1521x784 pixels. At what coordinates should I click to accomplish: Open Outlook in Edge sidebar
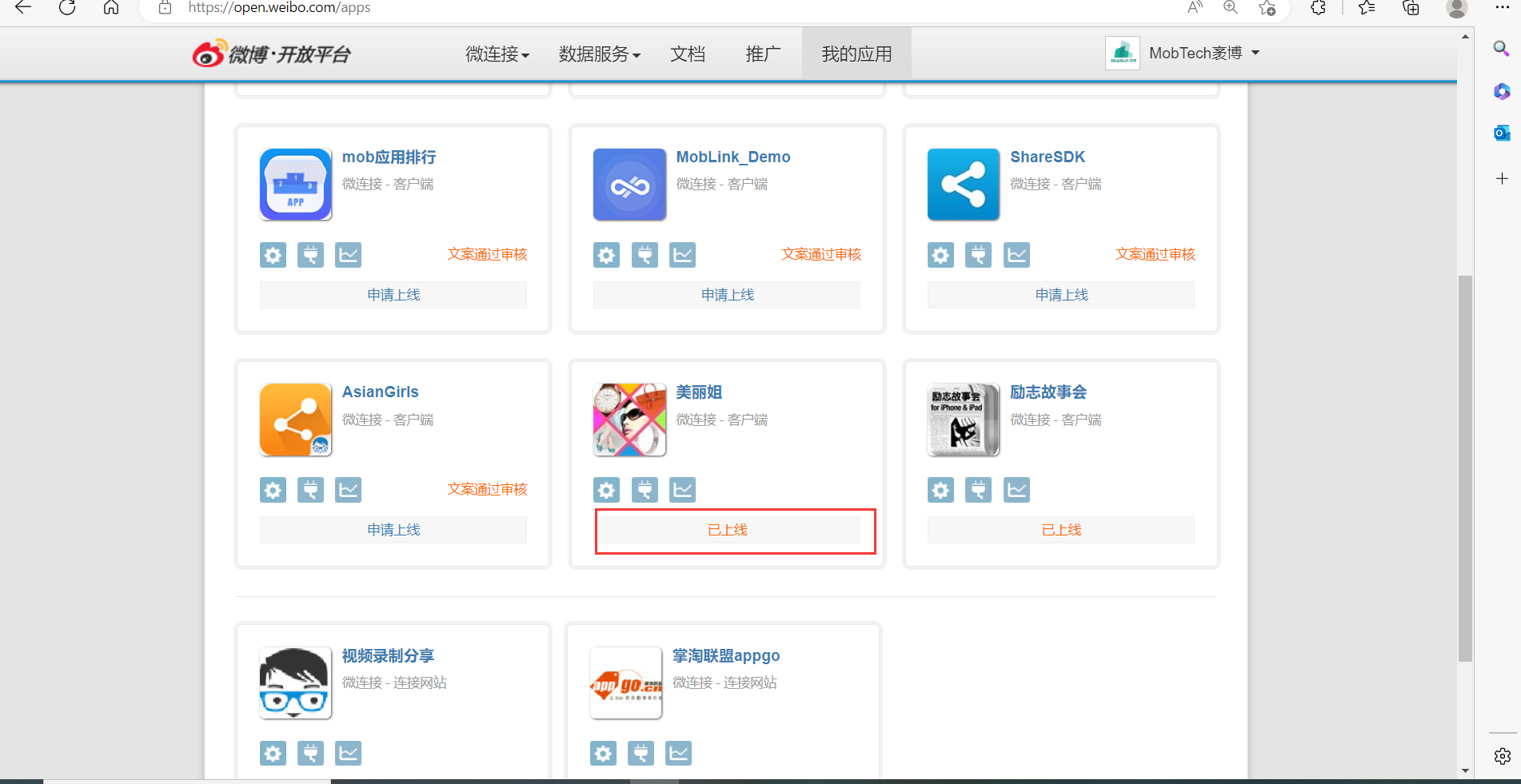pos(1502,133)
